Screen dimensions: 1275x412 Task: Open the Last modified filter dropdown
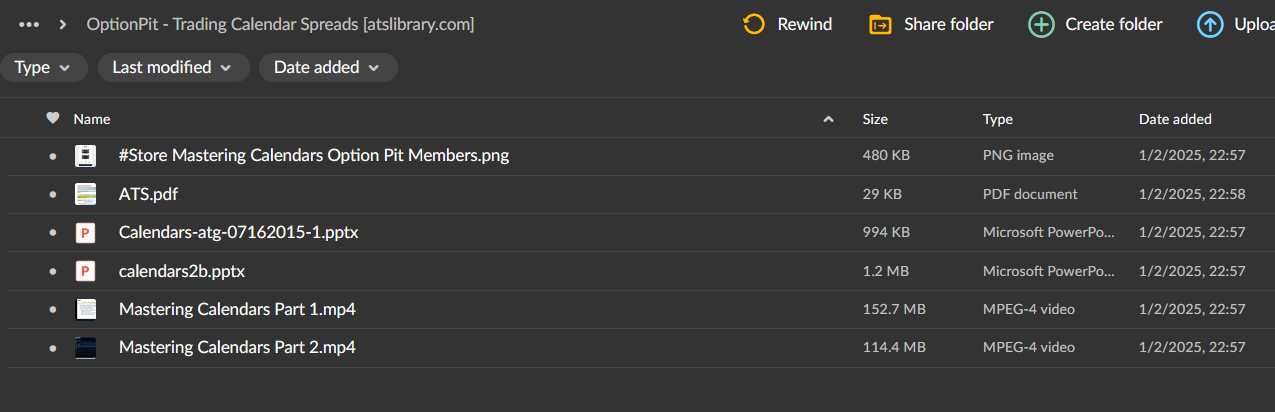173,68
